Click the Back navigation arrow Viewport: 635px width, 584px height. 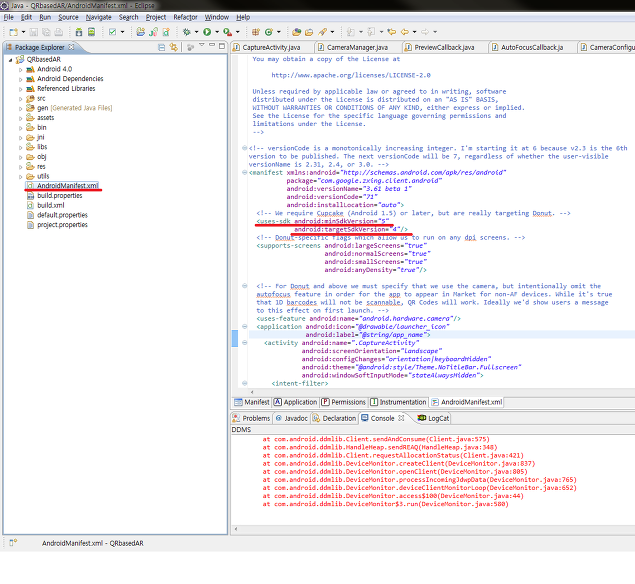coord(405,32)
